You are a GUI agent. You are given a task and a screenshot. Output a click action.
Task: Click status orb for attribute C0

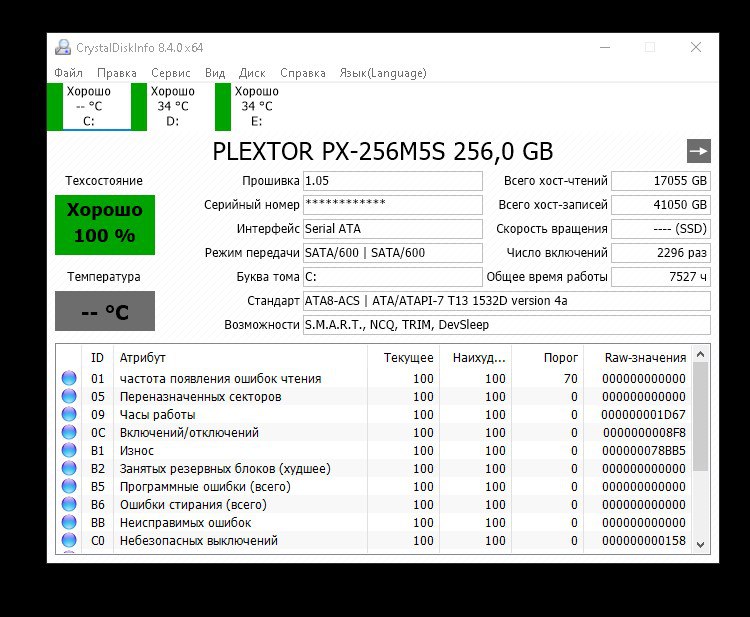point(69,540)
